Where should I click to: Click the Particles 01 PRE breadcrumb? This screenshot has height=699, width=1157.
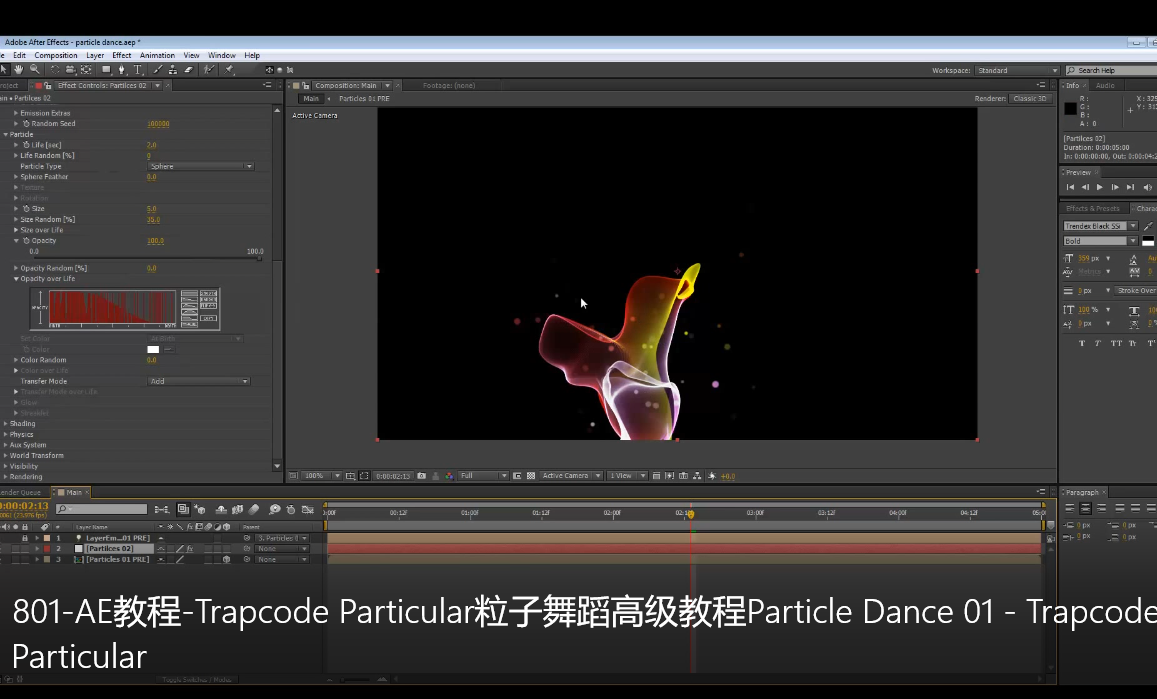(364, 99)
